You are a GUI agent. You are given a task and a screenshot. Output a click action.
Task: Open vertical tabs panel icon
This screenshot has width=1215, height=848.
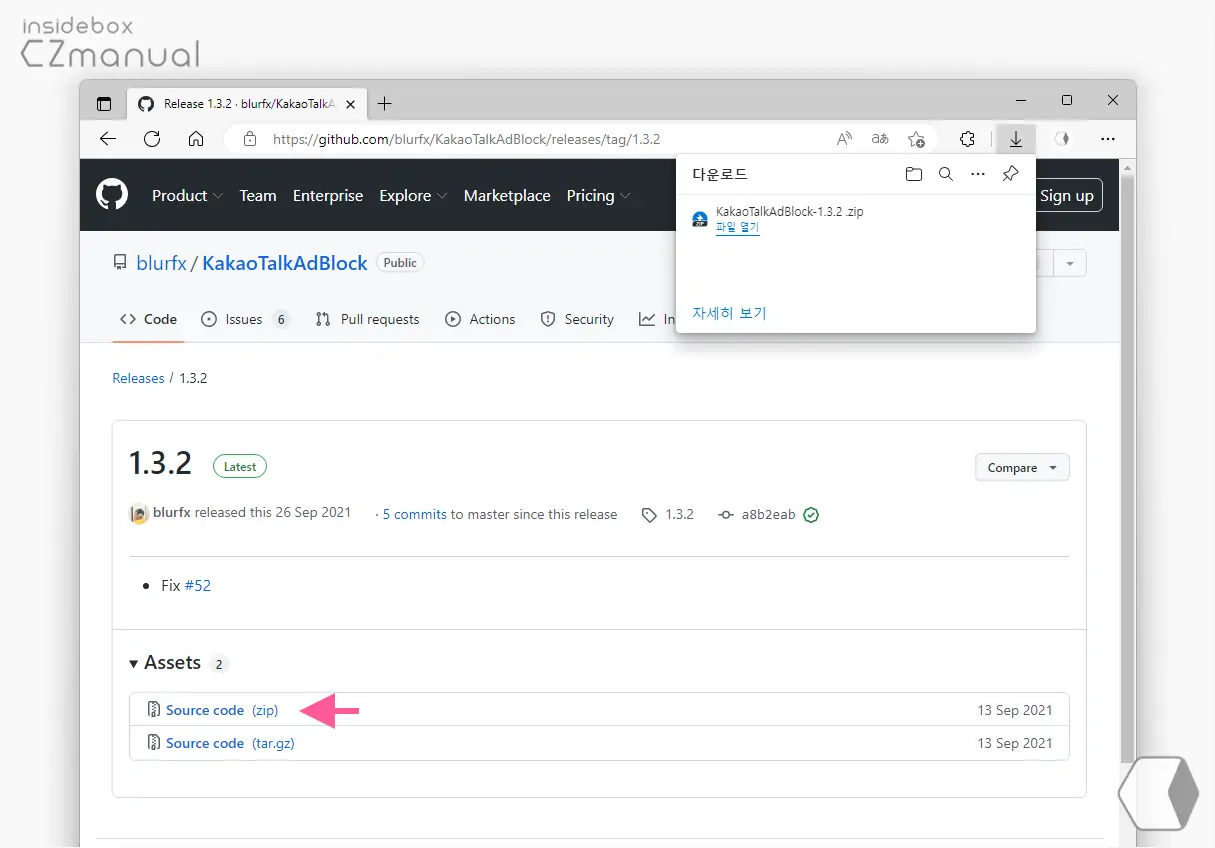(104, 103)
